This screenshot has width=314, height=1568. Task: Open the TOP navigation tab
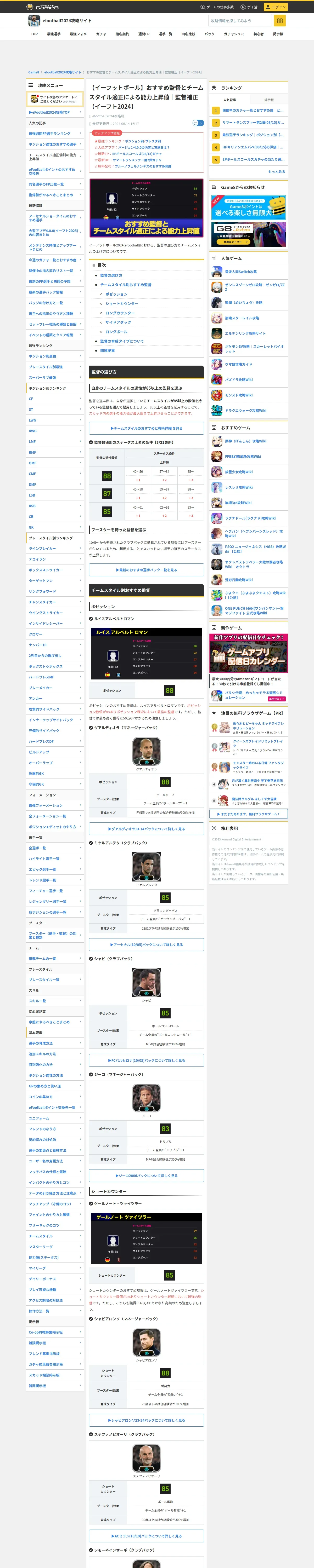coord(34,34)
